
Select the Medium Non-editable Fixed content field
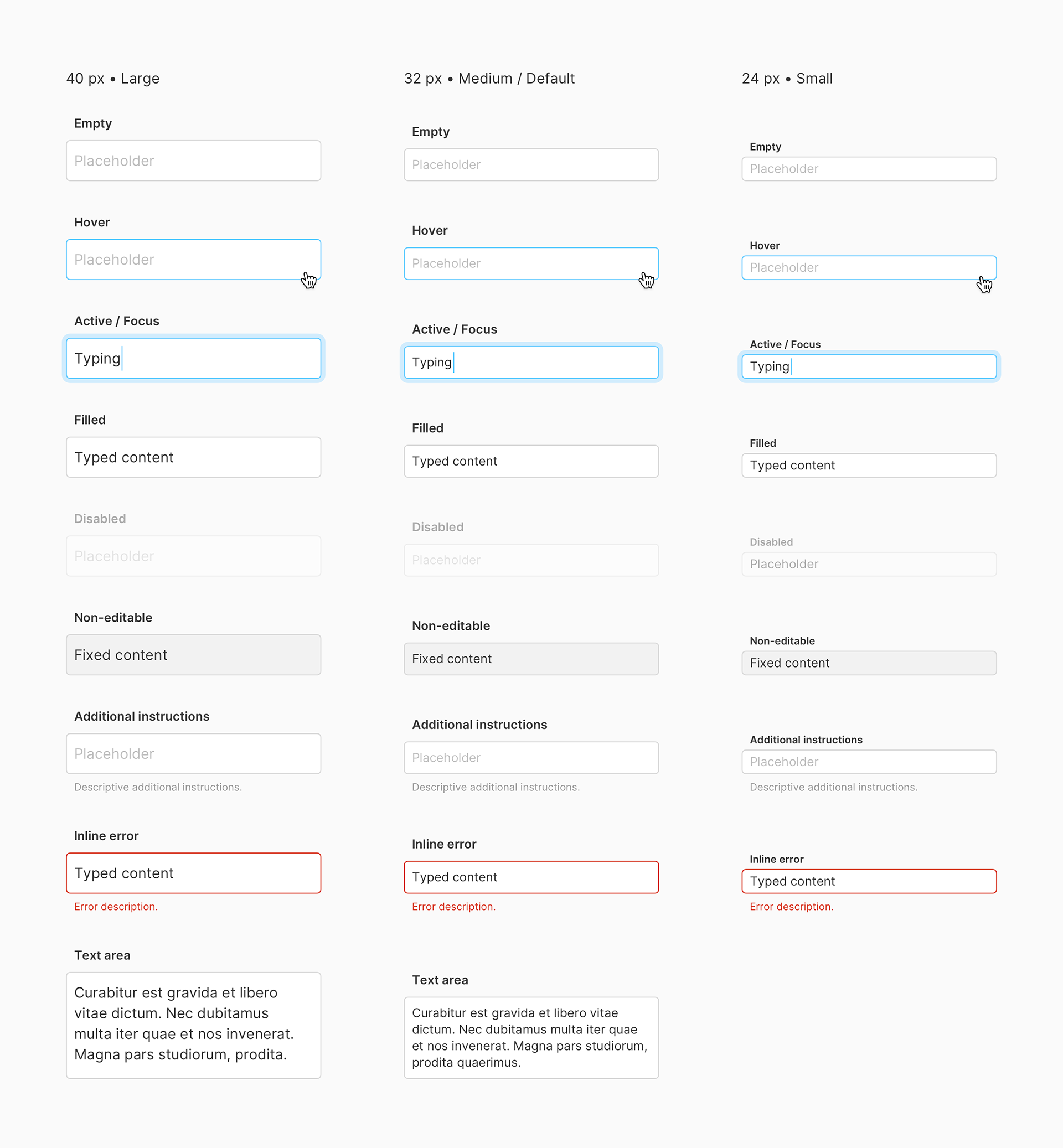coord(531,659)
